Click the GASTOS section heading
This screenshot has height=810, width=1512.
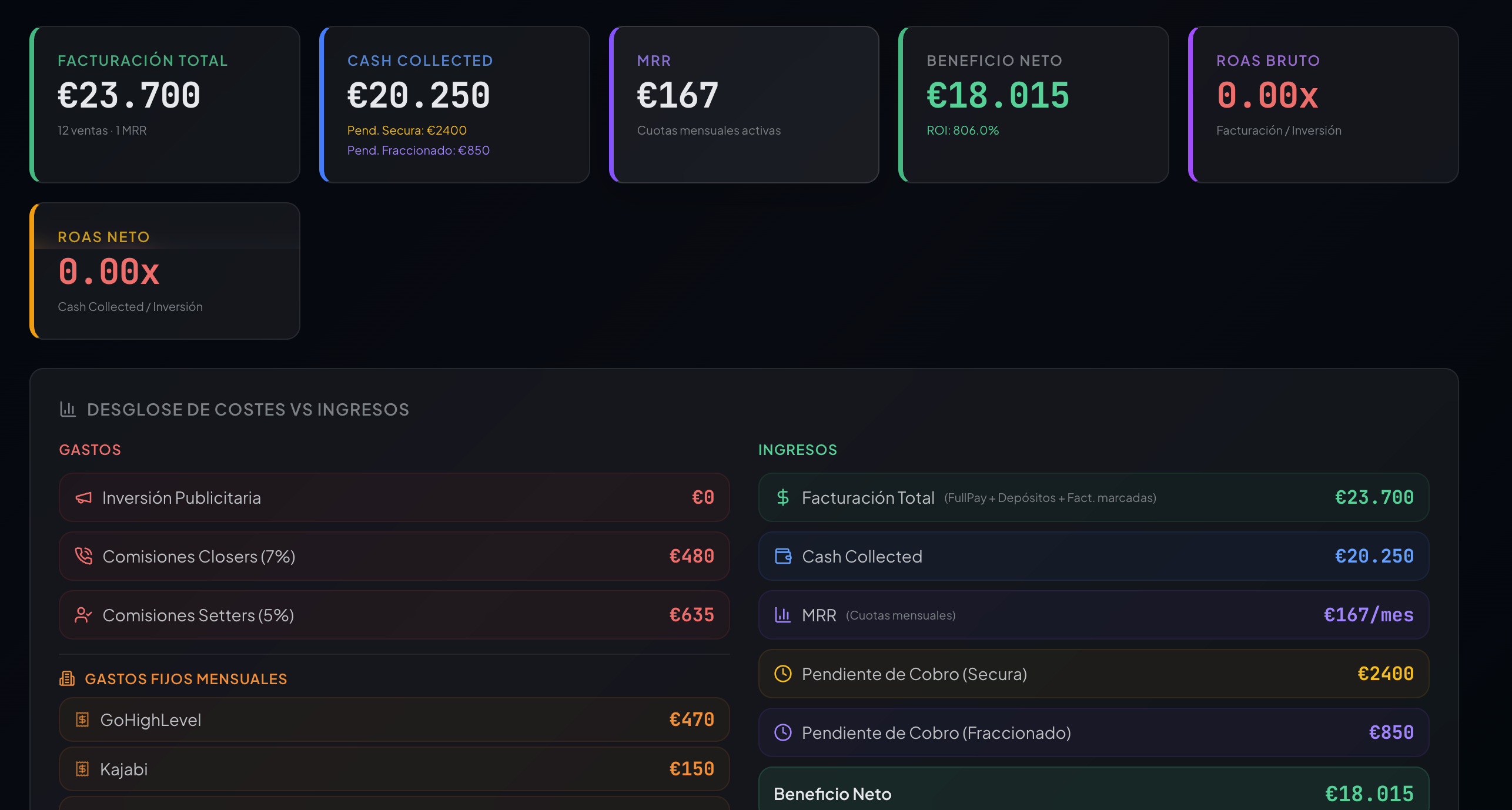[x=90, y=450]
